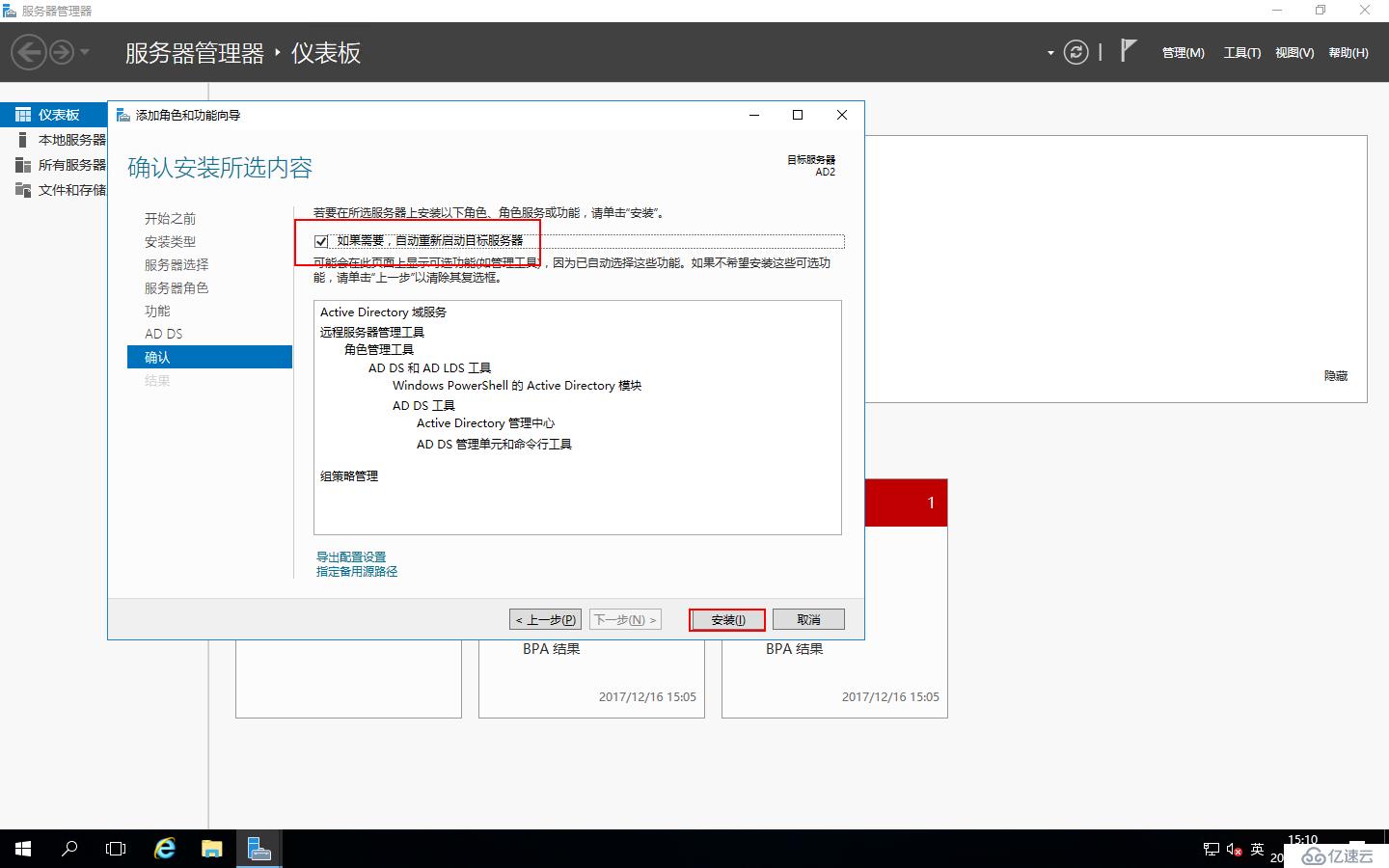Open the navigation history dropdown arrow
1389x868 pixels.
coord(85,52)
